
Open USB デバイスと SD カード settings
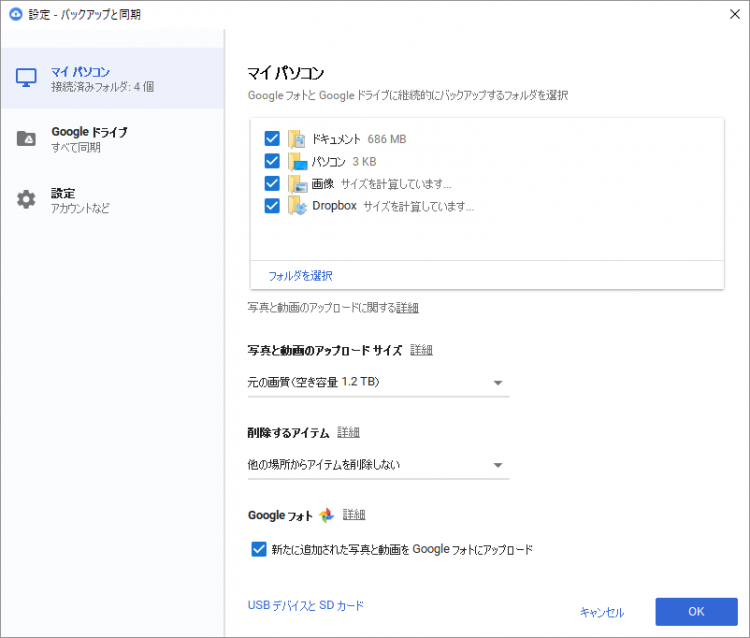[306, 605]
